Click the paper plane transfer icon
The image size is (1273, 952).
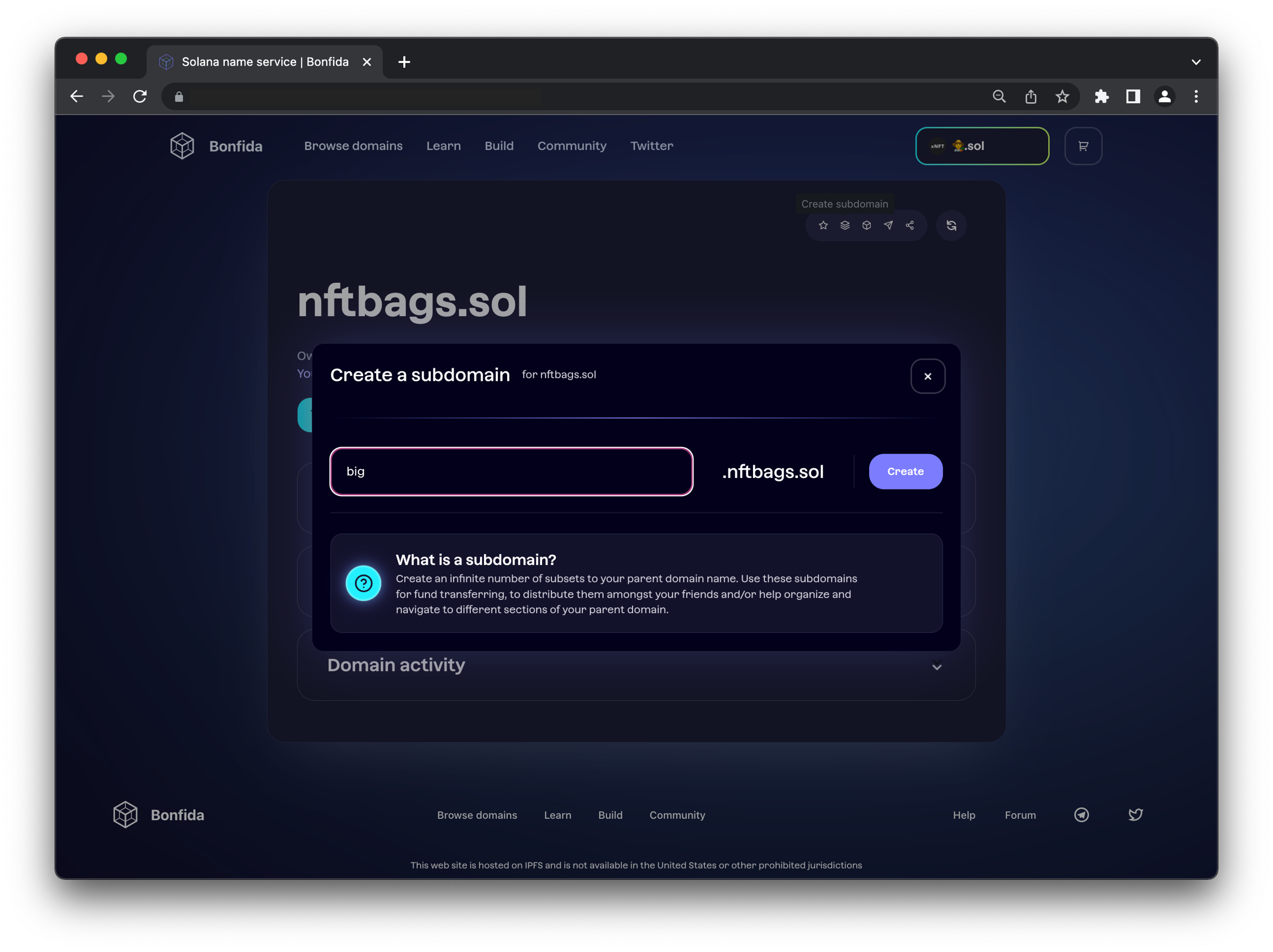pos(888,225)
